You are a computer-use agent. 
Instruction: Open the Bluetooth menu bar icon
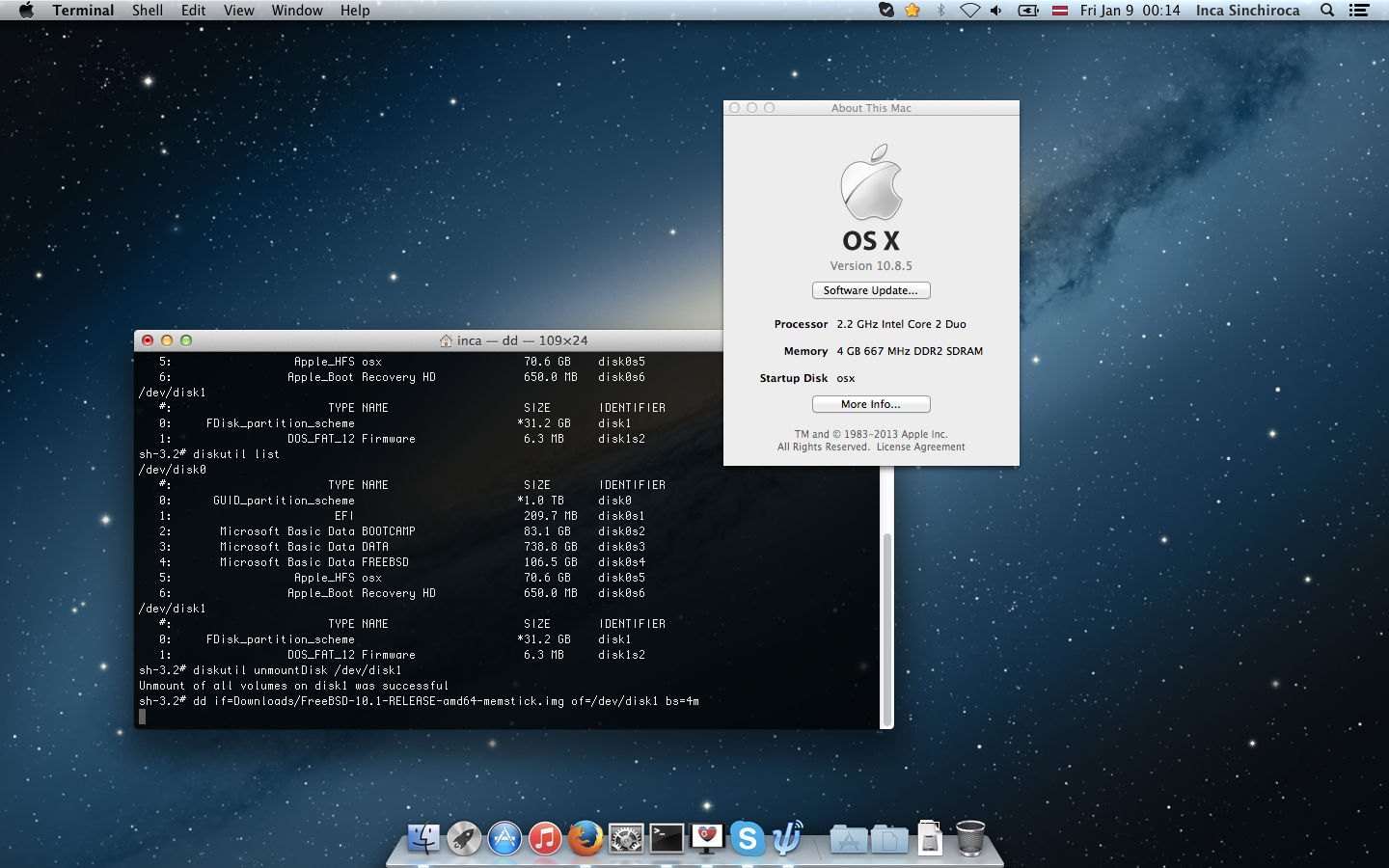click(x=941, y=10)
